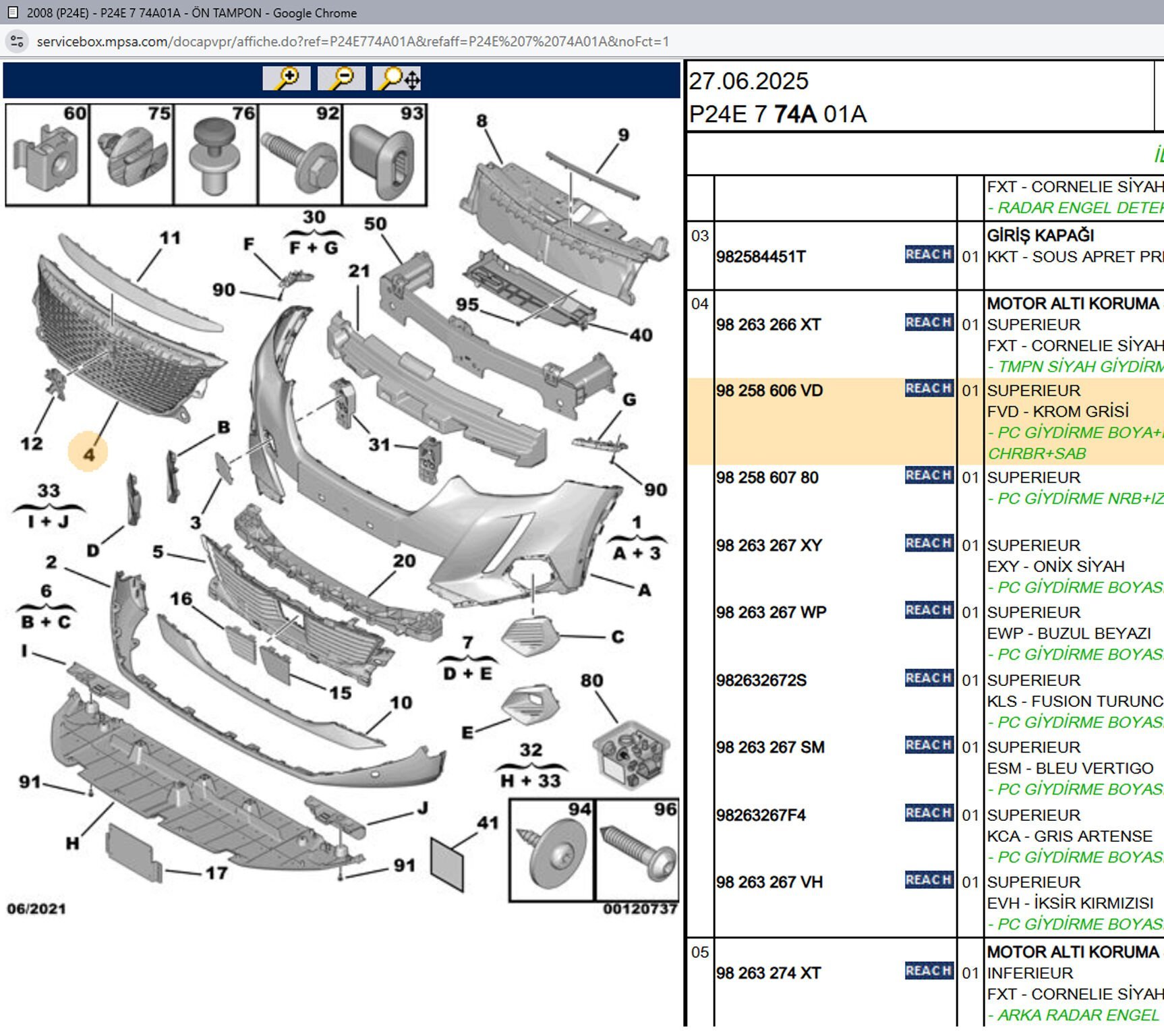1164x1036 pixels.
Task: Select the bolt thumbnail numbered 92
Action: tap(300, 154)
